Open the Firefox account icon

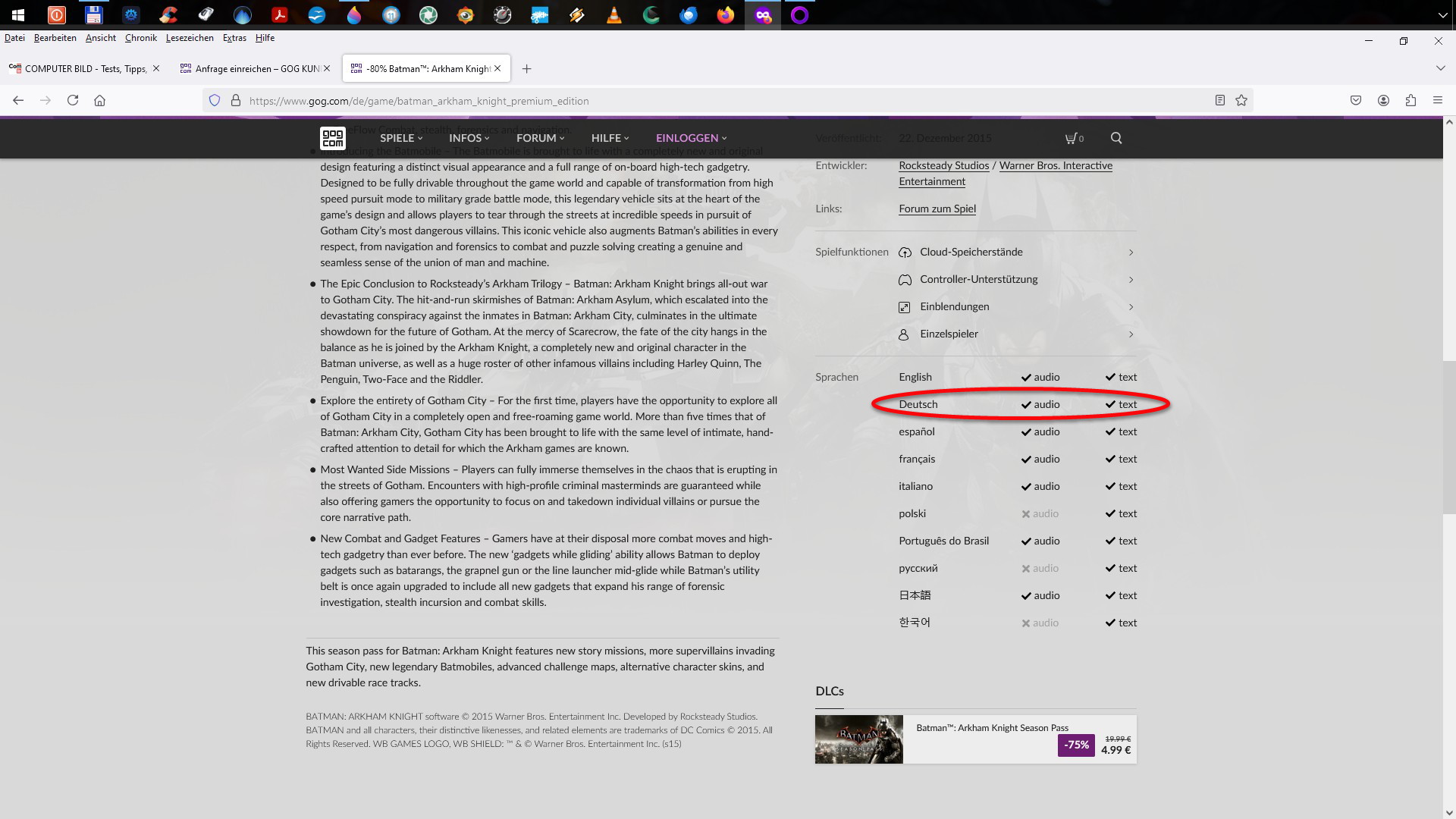point(1383,100)
